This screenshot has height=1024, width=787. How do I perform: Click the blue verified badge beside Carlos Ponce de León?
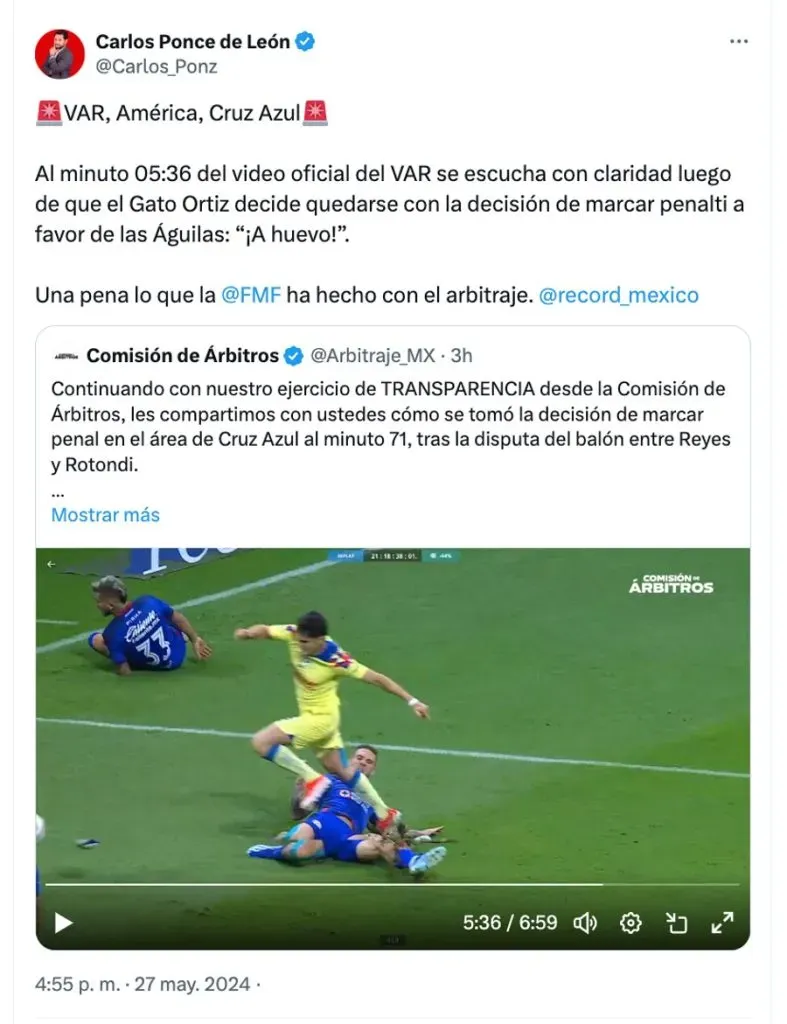pyautogui.click(x=304, y=41)
